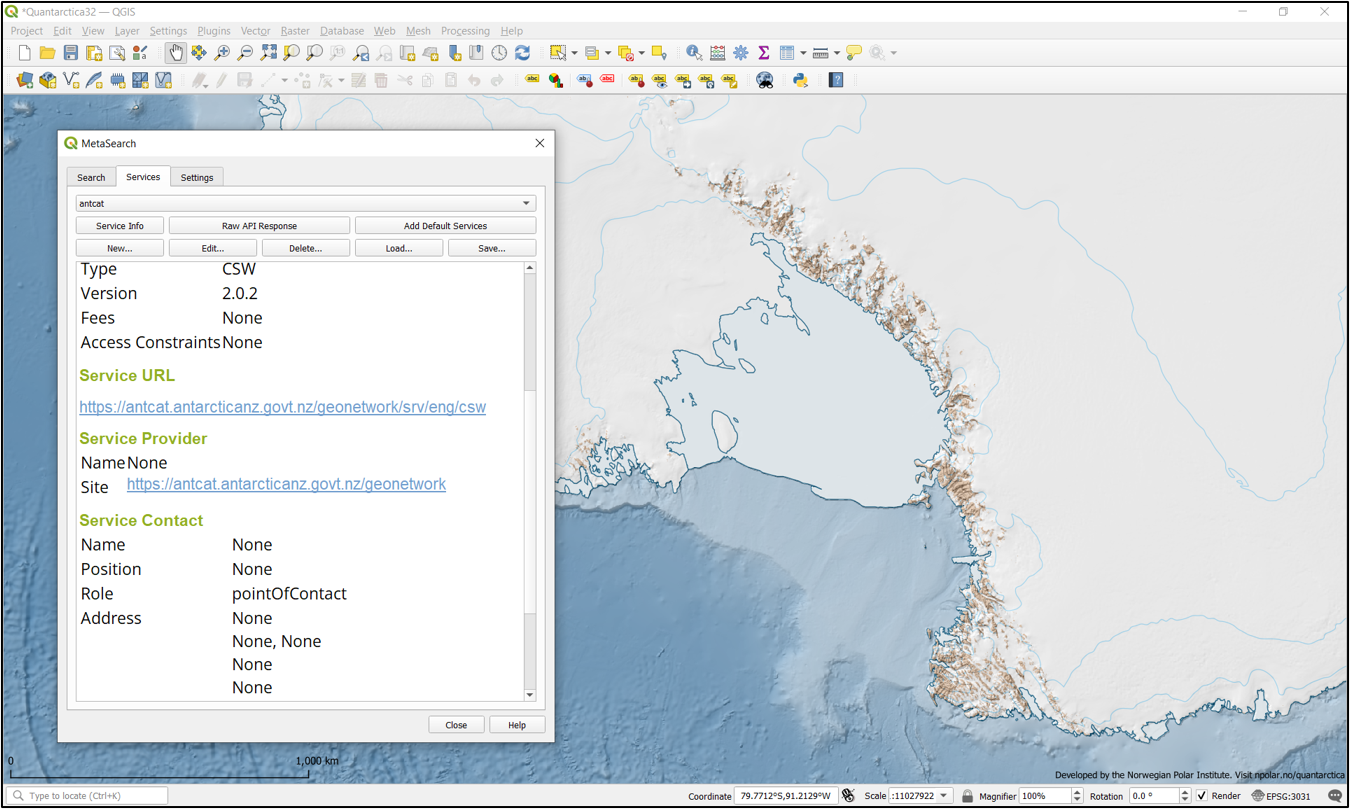Expand Select Features tool dropdown arrow

pyautogui.click(x=574, y=53)
